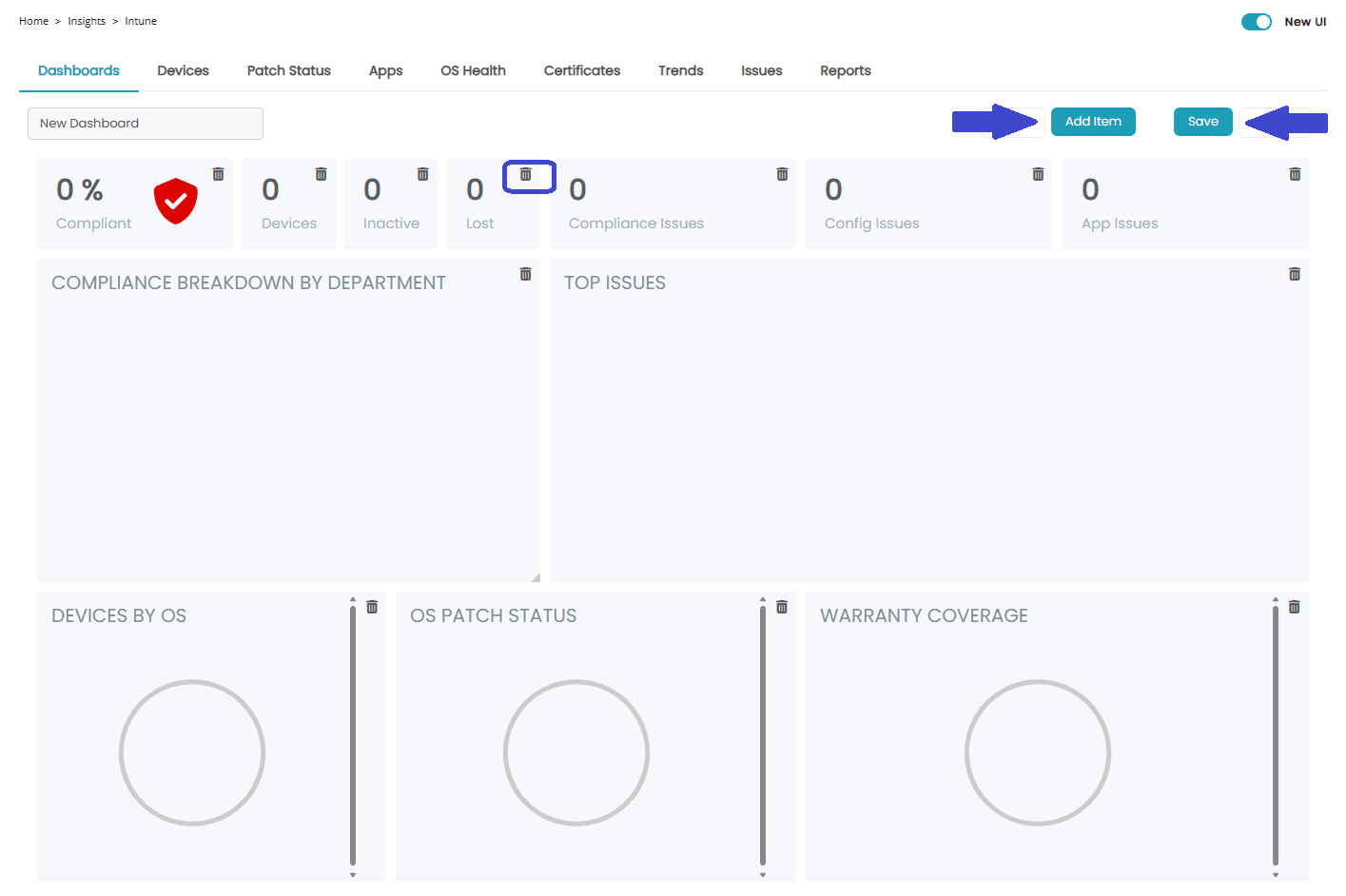
Task: Delete Compliance Breakdown by Department widget
Action: pos(525,274)
